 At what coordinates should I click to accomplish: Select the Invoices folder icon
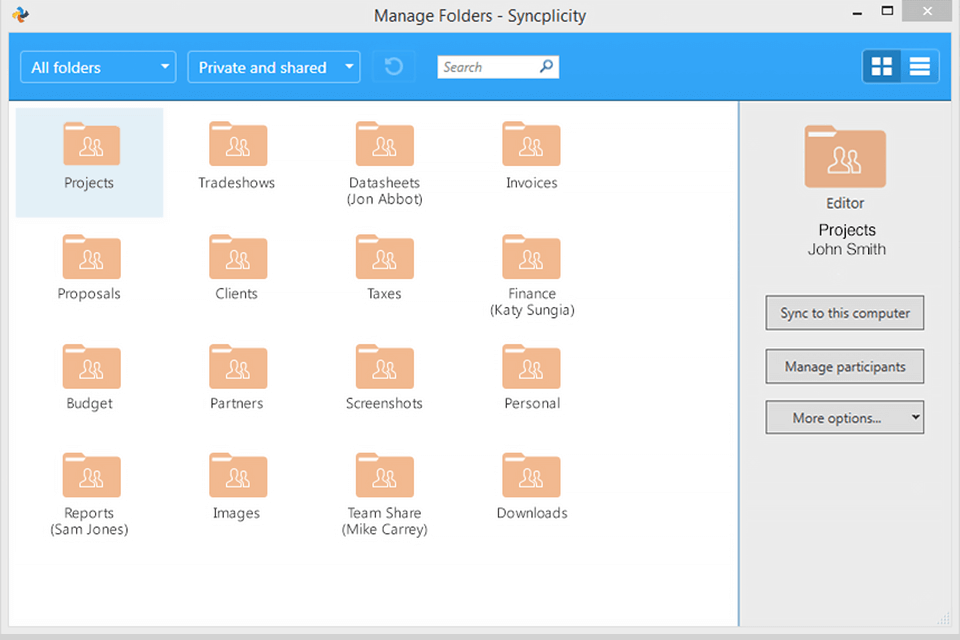pyautogui.click(x=531, y=144)
